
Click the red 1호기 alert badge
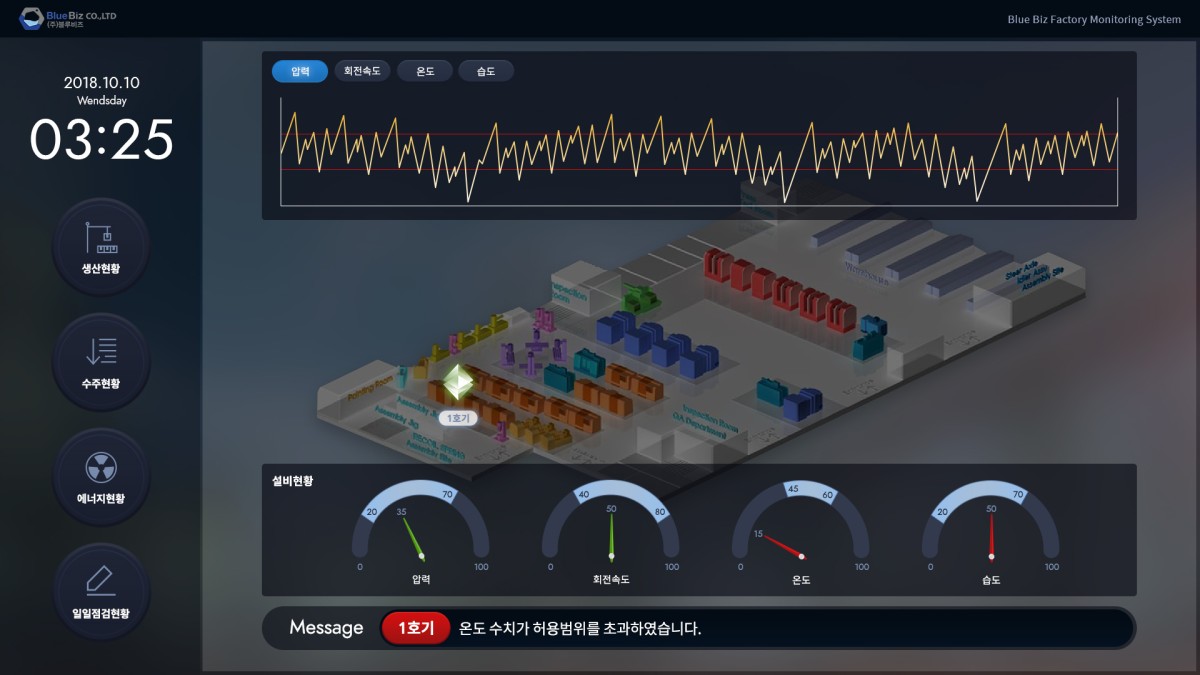pos(416,628)
